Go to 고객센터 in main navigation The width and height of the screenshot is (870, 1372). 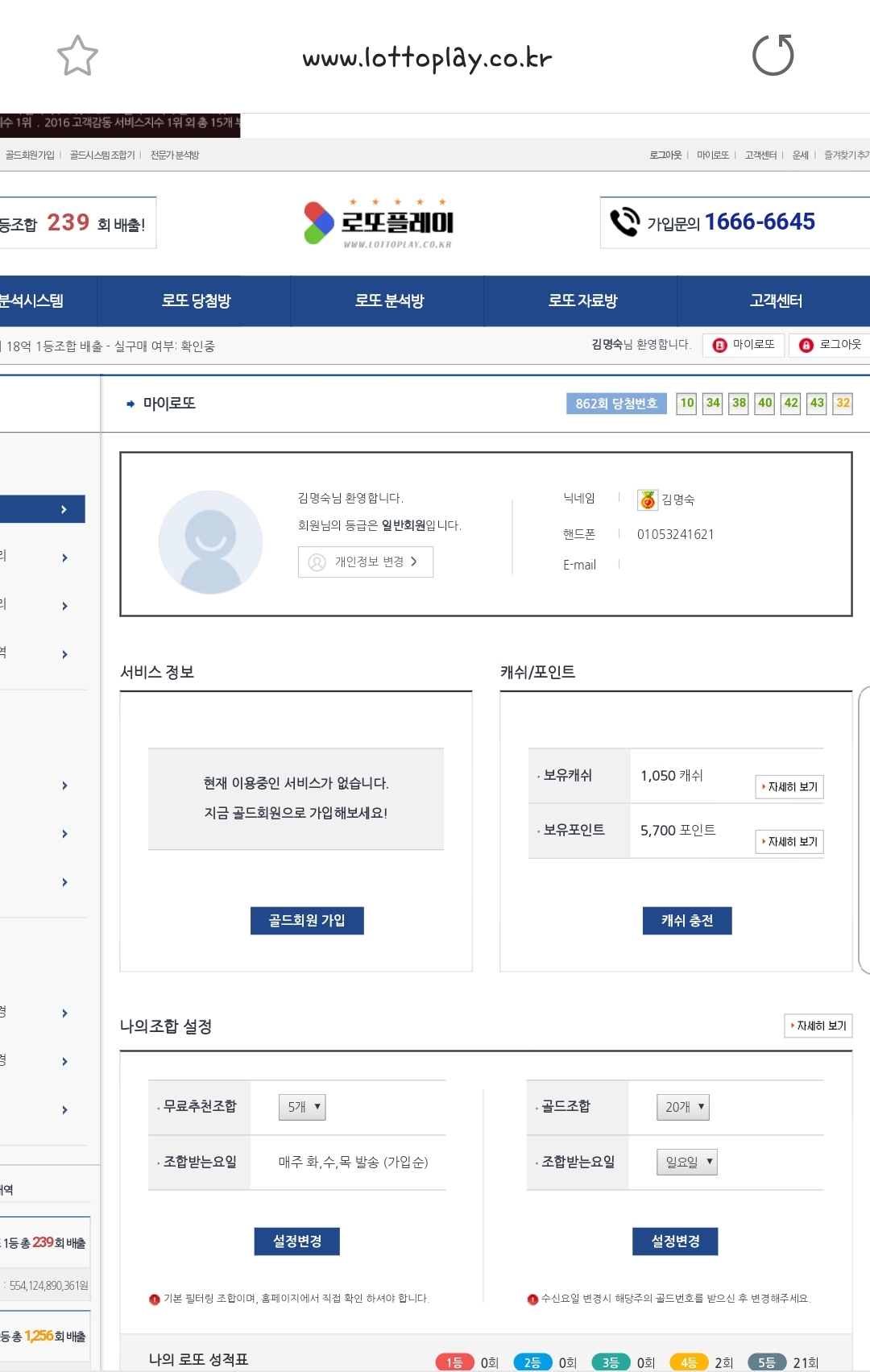(775, 301)
